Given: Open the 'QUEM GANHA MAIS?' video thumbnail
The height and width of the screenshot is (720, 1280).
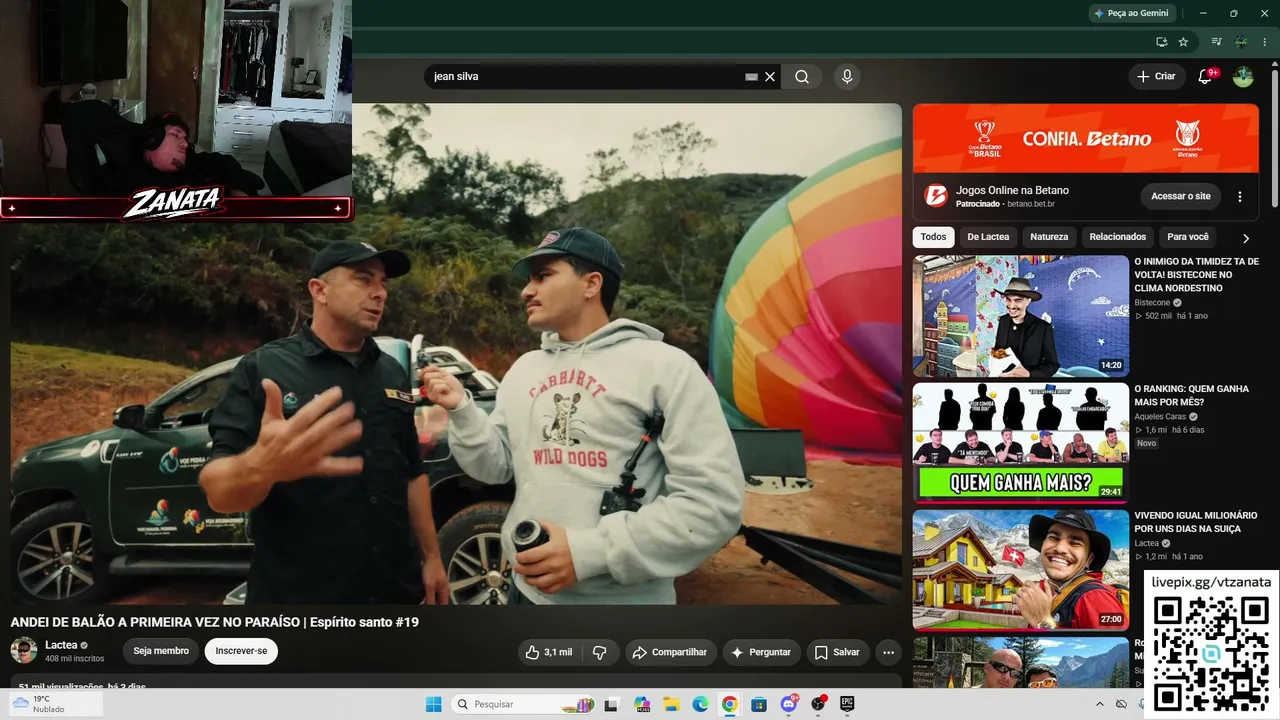Looking at the screenshot, I should tap(1020, 443).
